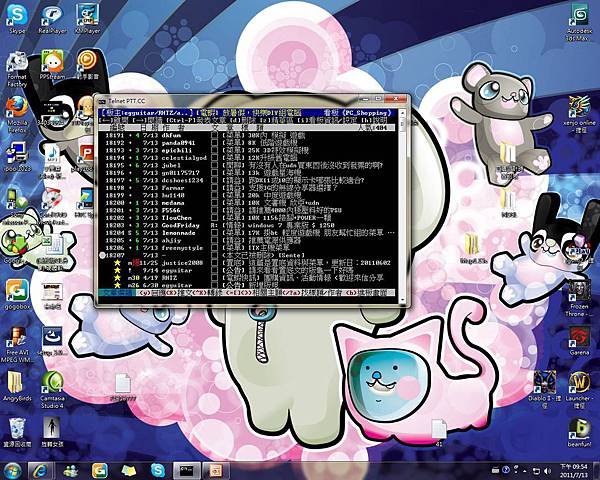Select post 18206 by freemystyle
600x480 pixels.
[x=246, y=248]
